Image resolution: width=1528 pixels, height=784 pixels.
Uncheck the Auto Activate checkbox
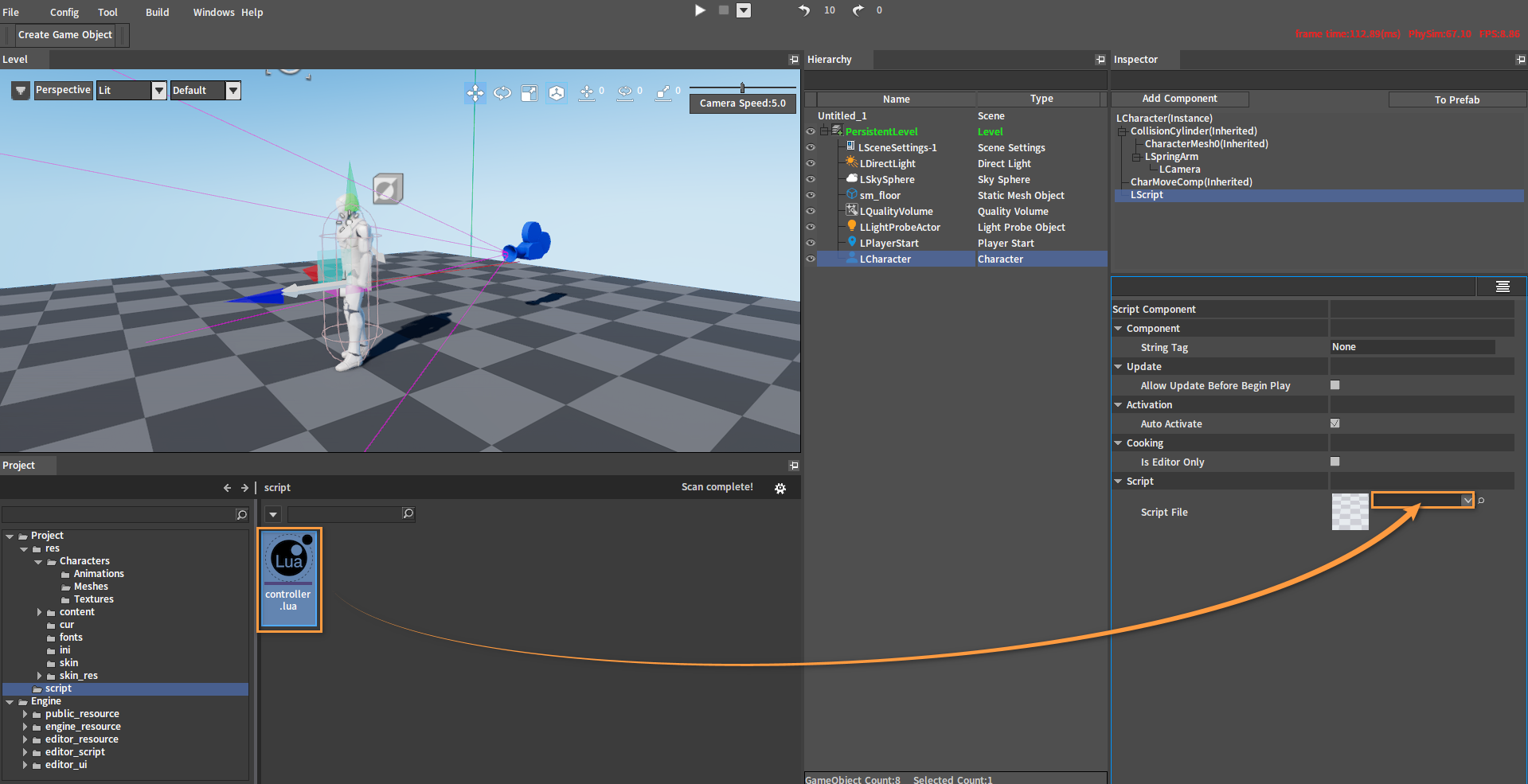click(x=1335, y=423)
